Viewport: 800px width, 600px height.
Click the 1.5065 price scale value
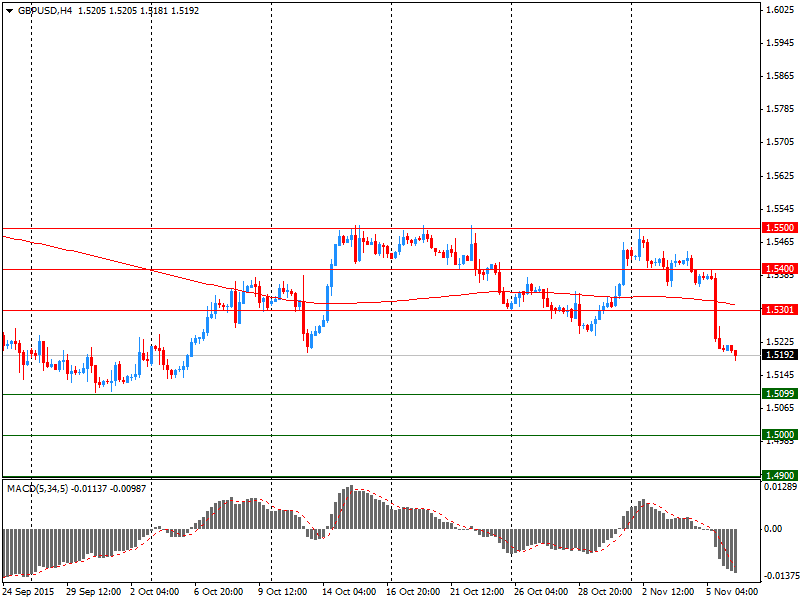pos(780,408)
